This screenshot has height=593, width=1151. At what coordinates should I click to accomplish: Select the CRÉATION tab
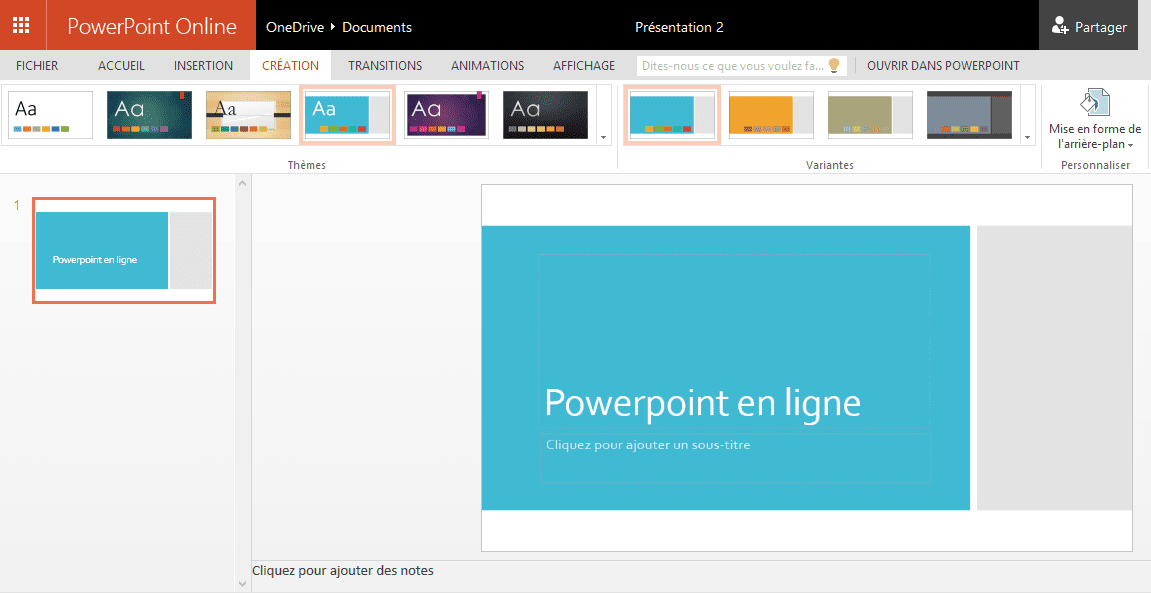click(x=290, y=65)
